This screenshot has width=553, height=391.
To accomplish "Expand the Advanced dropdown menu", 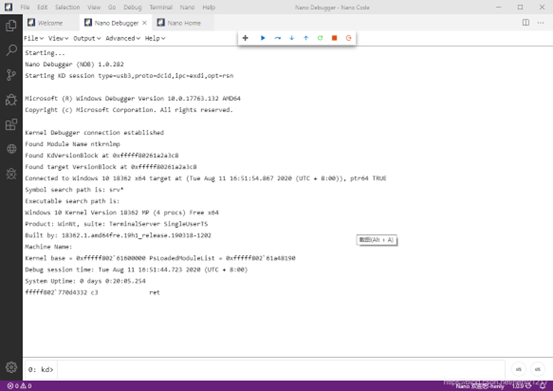I will coord(123,38).
